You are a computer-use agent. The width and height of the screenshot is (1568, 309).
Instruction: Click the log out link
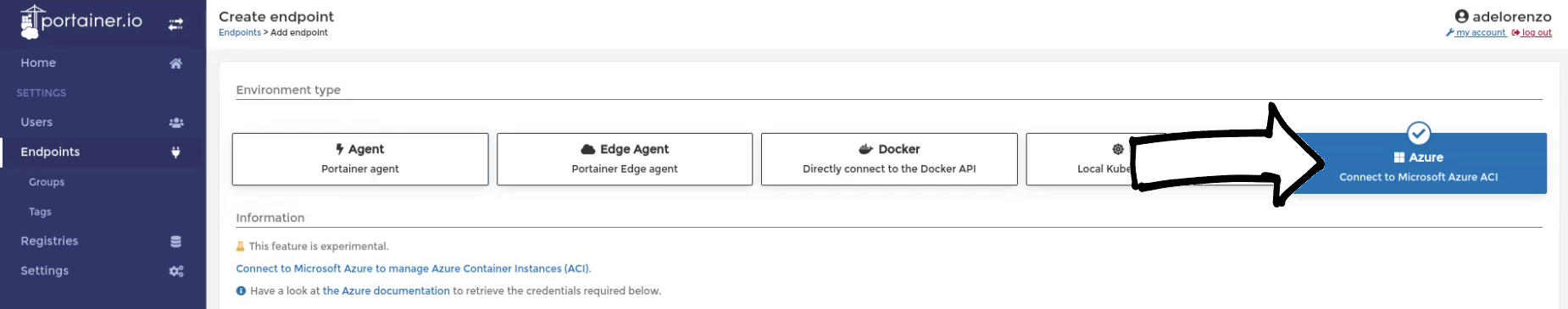coord(1536,33)
